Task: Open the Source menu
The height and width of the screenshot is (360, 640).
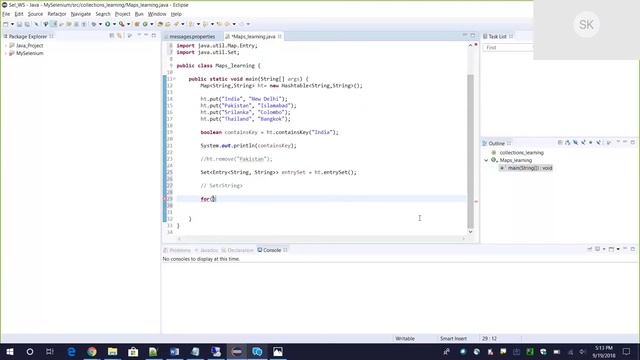Action: (35, 14)
